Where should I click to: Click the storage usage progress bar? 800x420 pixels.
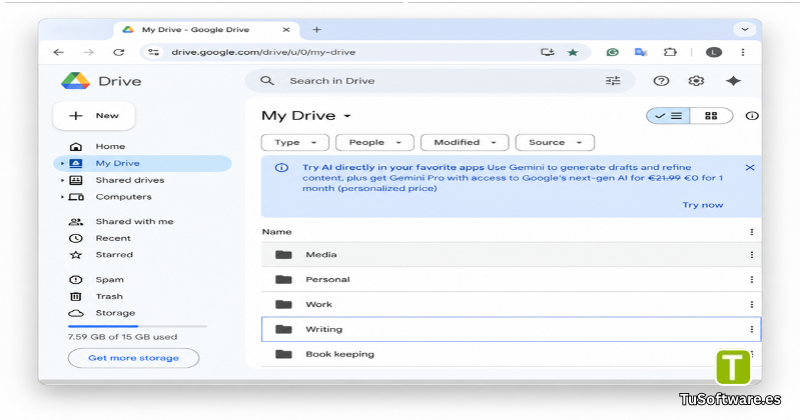click(137, 326)
